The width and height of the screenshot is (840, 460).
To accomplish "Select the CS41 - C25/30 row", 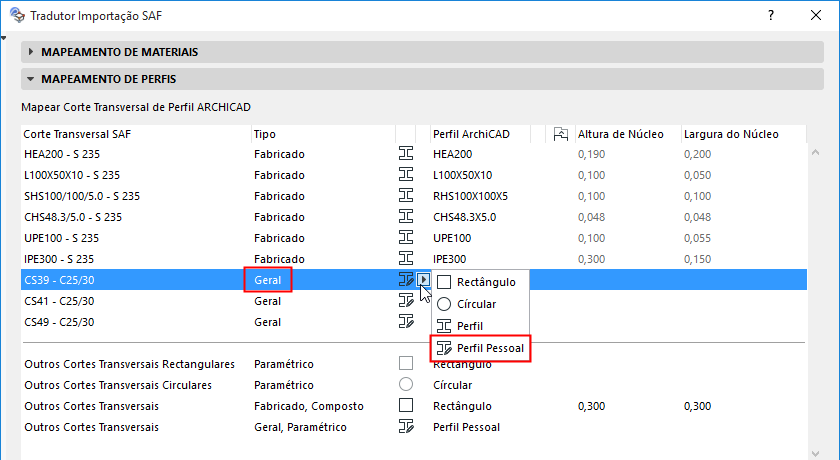I will point(414,301).
